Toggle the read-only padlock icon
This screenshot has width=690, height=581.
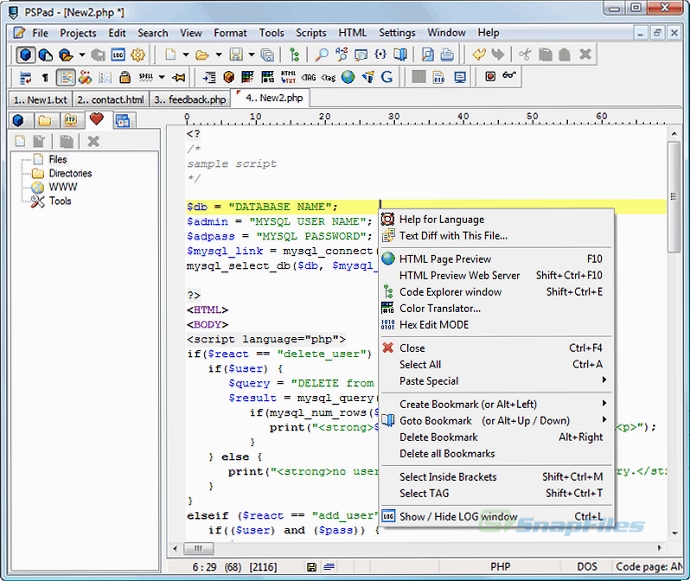(125, 77)
